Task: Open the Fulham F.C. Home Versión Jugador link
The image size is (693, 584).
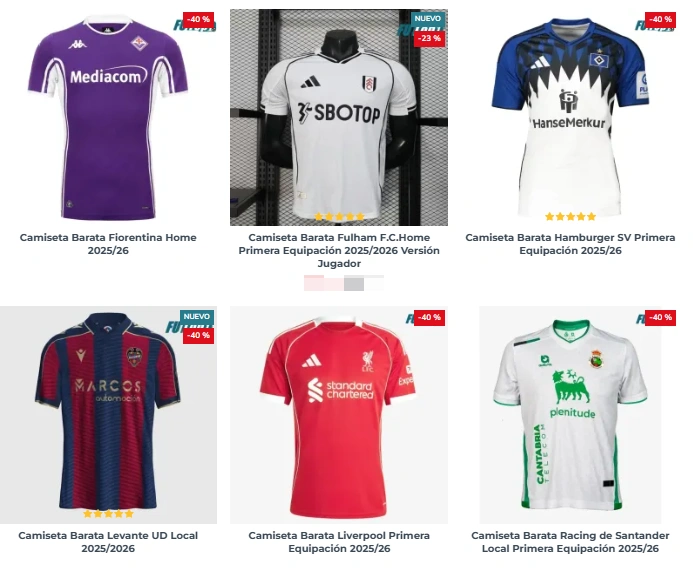Action: coord(339,251)
